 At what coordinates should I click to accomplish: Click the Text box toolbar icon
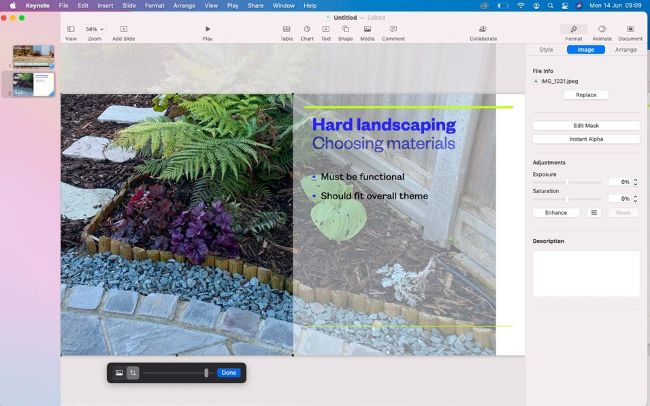326,30
